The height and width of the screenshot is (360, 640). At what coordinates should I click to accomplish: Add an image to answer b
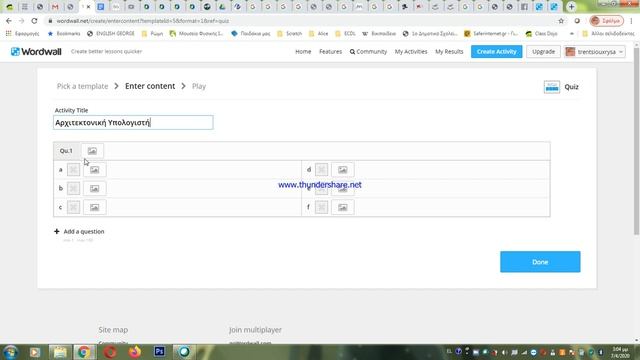click(x=94, y=188)
